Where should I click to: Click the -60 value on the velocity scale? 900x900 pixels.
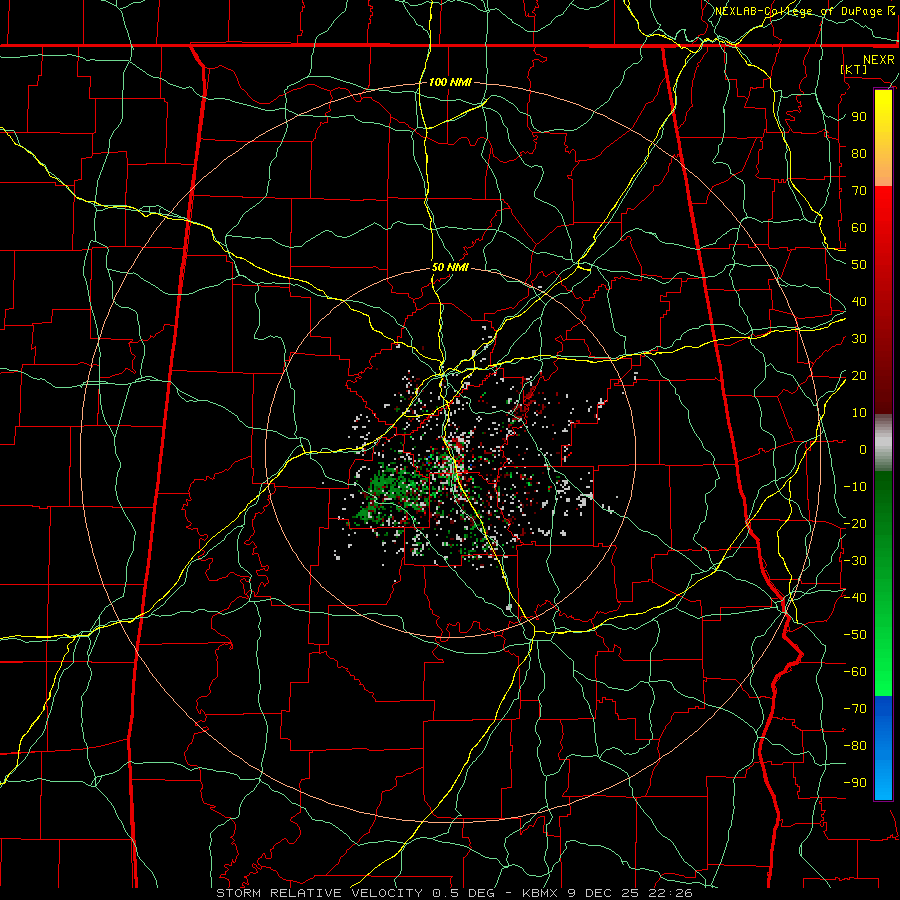point(855,672)
